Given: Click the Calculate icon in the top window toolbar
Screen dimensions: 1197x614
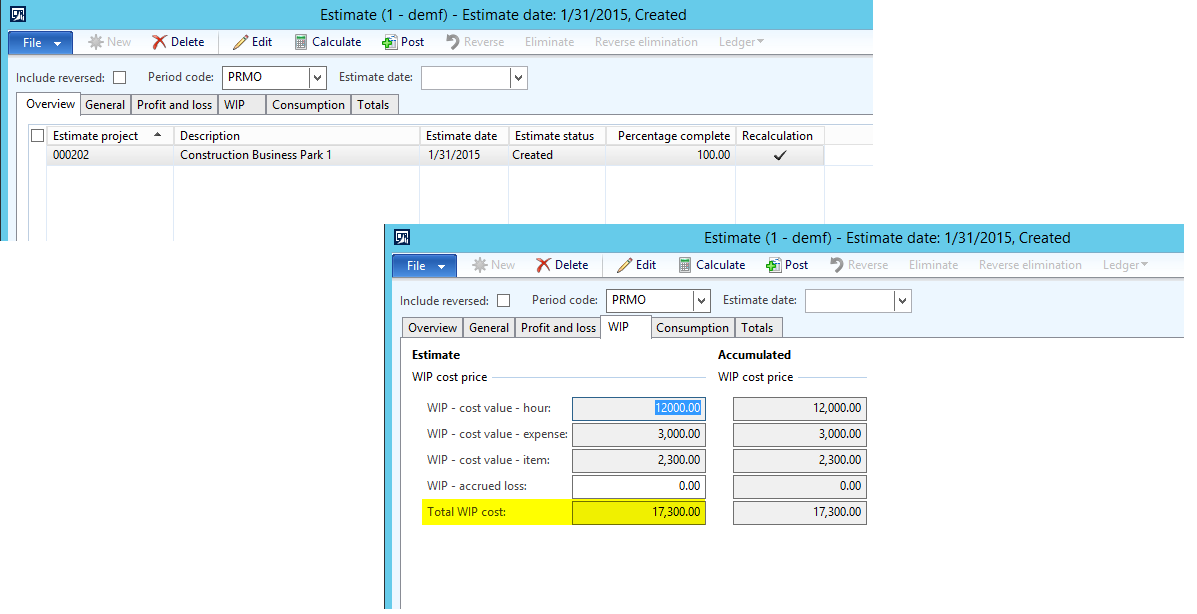Looking at the screenshot, I should [300, 42].
